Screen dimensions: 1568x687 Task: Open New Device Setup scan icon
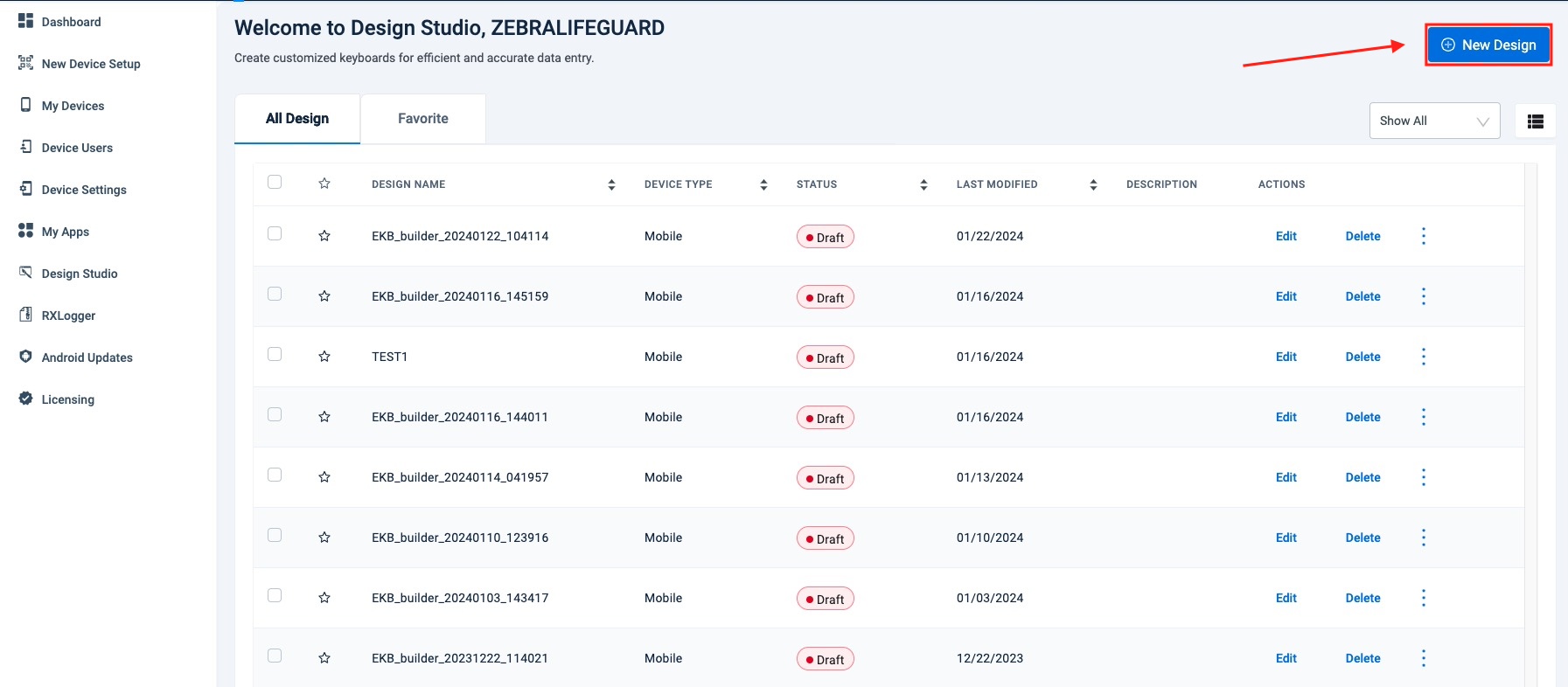point(26,63)
